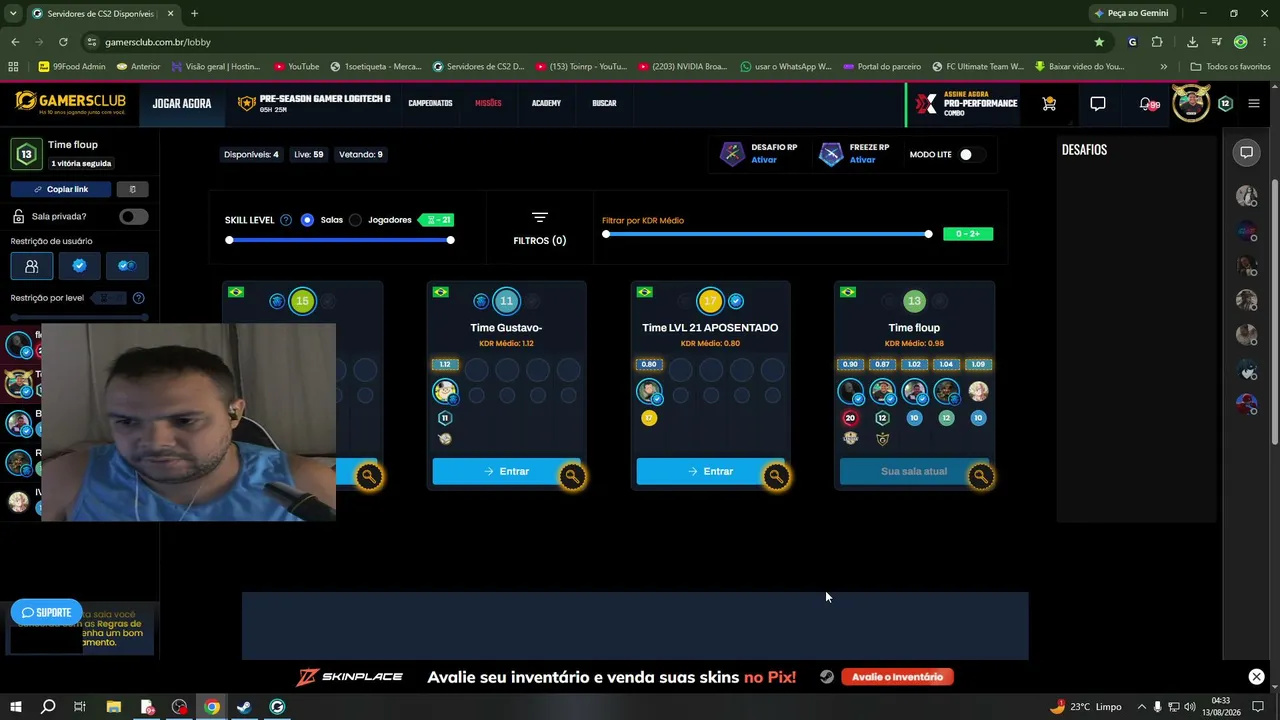Expand the bookmarks overflow chevron
Image resolution: width=1280 pixels, height=720 pixels.
pyautogui.click(x=1163, y=67)
